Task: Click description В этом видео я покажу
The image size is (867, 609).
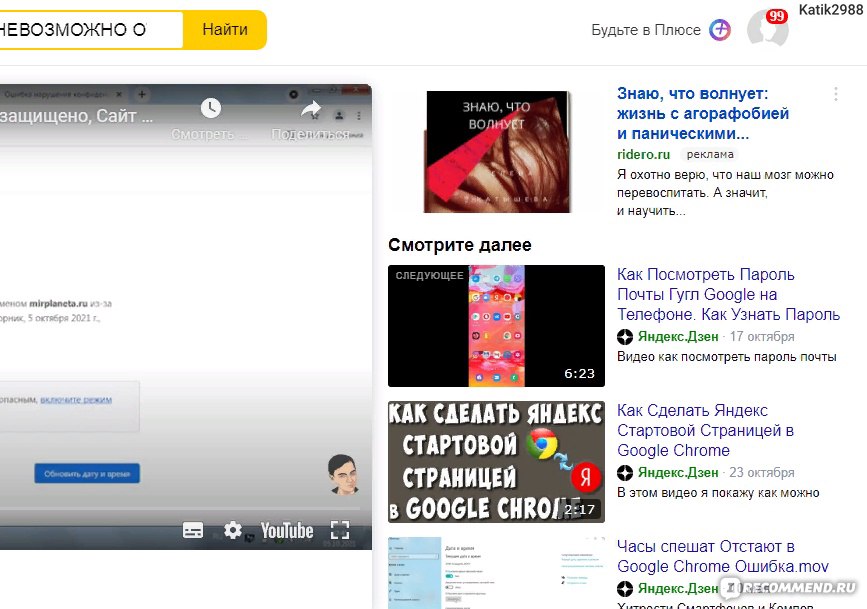Action: point(718,493)
